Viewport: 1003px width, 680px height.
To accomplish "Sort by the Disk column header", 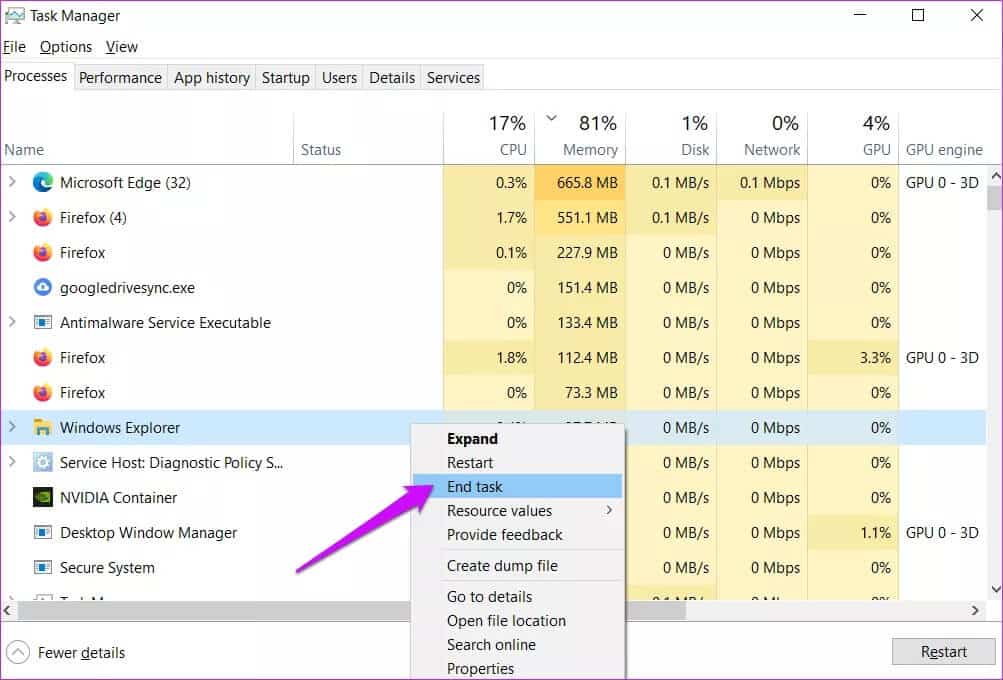I will point(671,137).
